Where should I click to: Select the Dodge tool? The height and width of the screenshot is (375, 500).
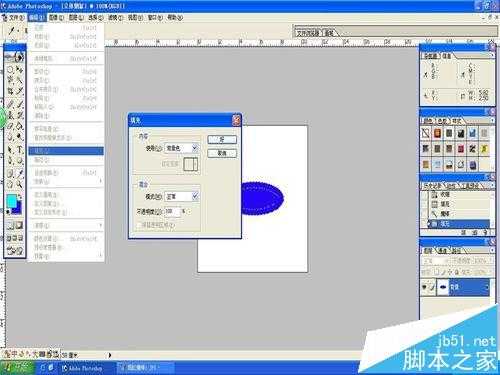(x=20, y=137)
